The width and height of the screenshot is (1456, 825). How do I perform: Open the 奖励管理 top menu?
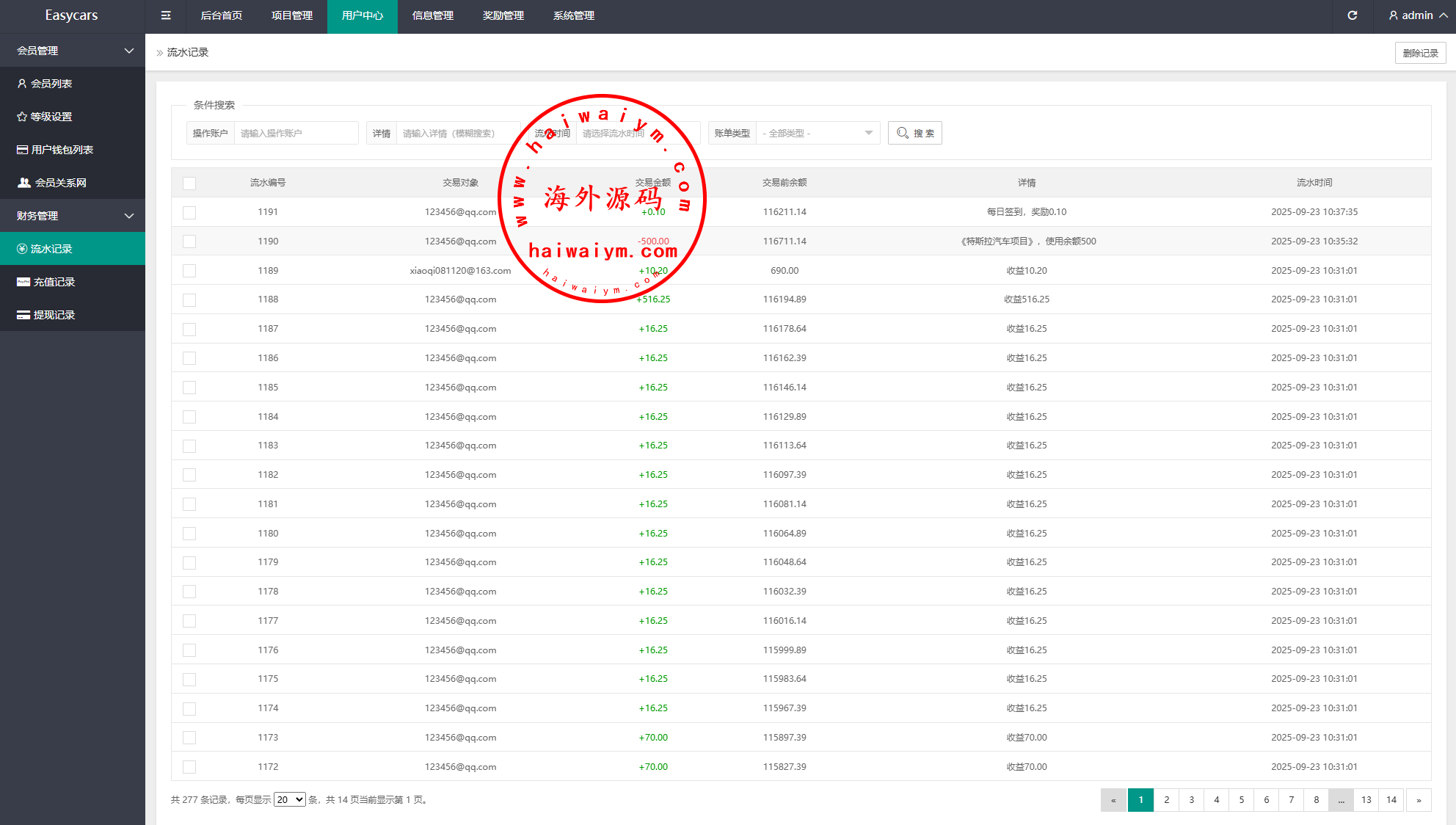coord(503,15)
